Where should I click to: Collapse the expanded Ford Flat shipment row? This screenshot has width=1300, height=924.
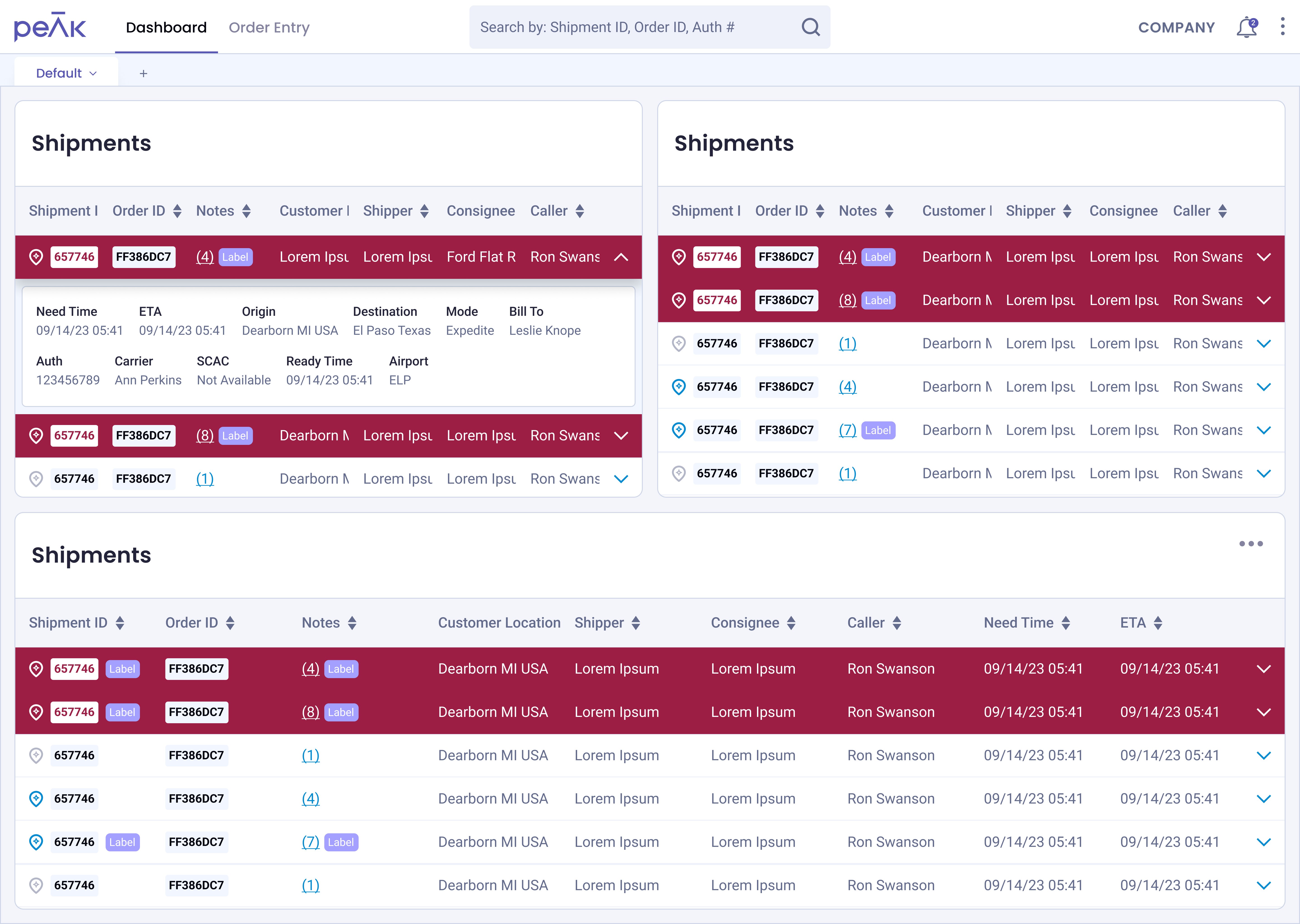(621, 257)
